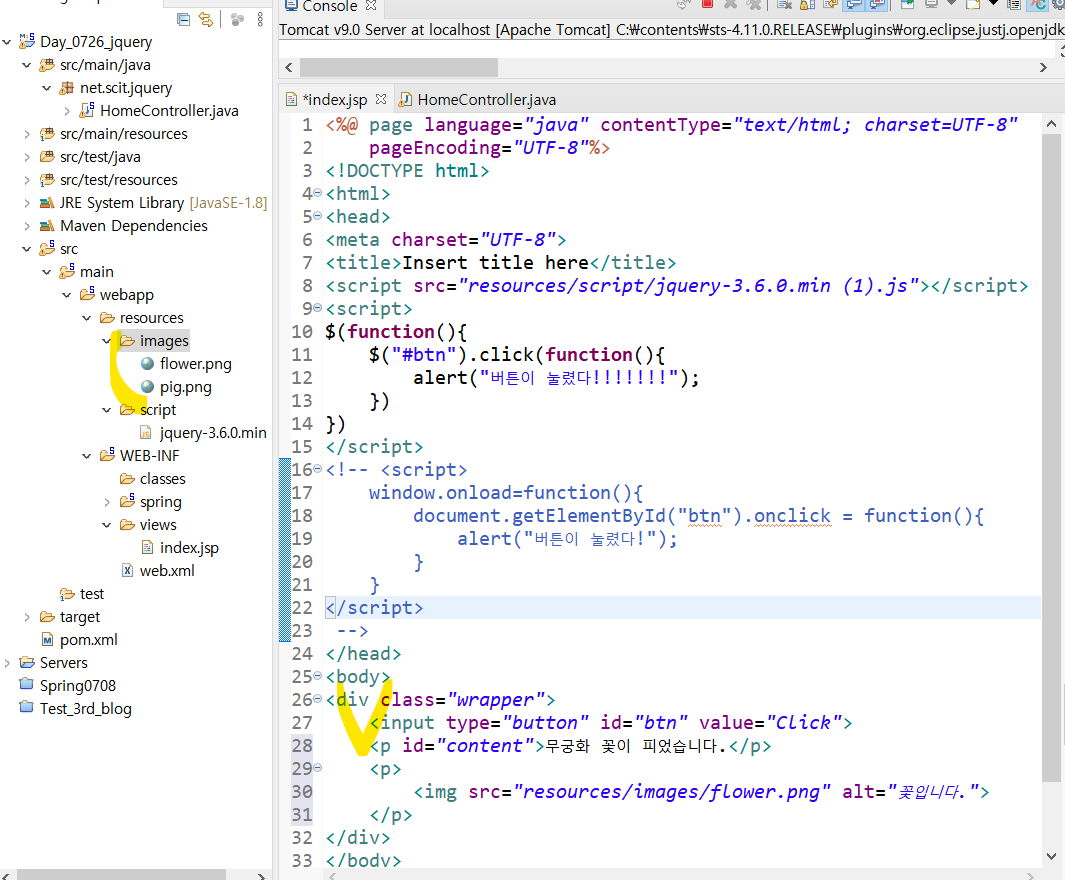Open the Display Selected Console dropdown arrow

[951, 3]
